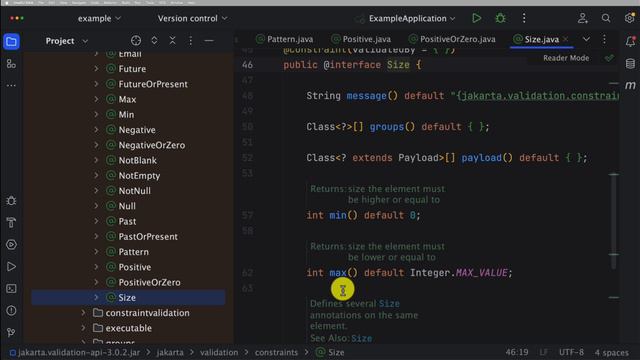Screen dimensions: 640x360
Task: Open Project panel options menu
Action: (191, 40)
